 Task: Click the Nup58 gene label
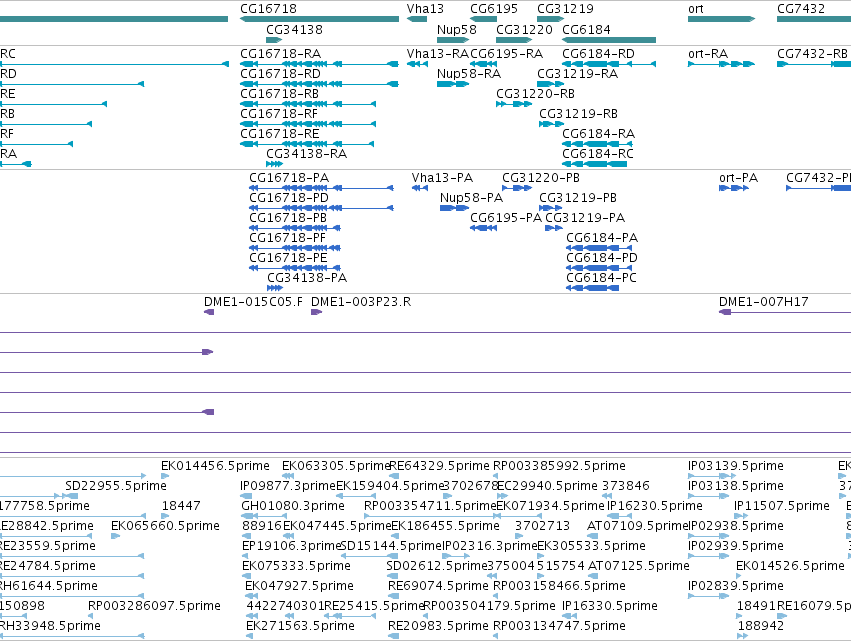(456, 29)
